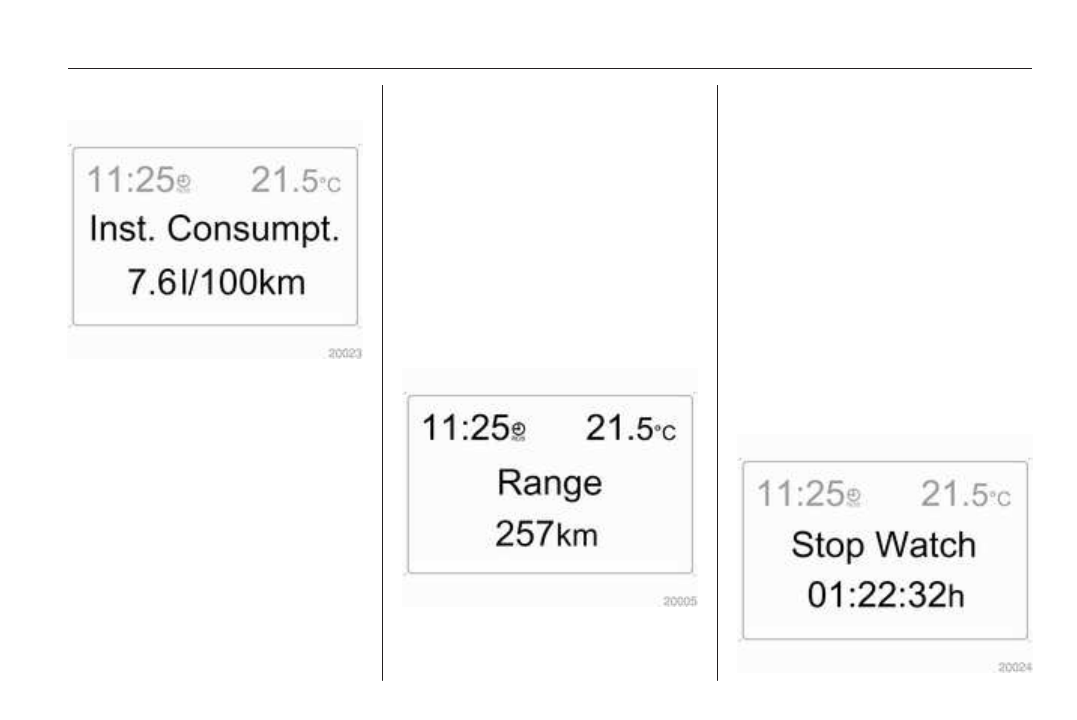Image resolution: width=1077 pixels, height=720 pixels.
Task: Click 21.5°C temperature in Inst. Consumpt. display
Action: tap(295, 180)
